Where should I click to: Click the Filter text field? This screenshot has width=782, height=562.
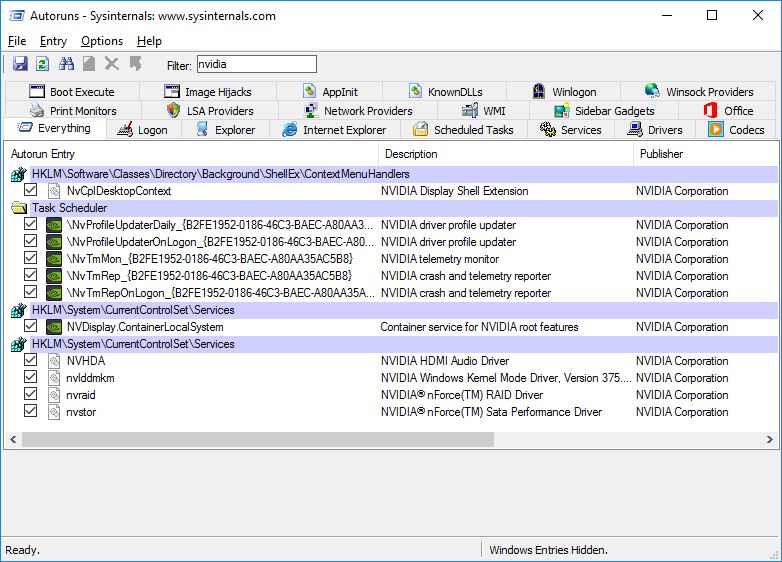pos(257,64)
